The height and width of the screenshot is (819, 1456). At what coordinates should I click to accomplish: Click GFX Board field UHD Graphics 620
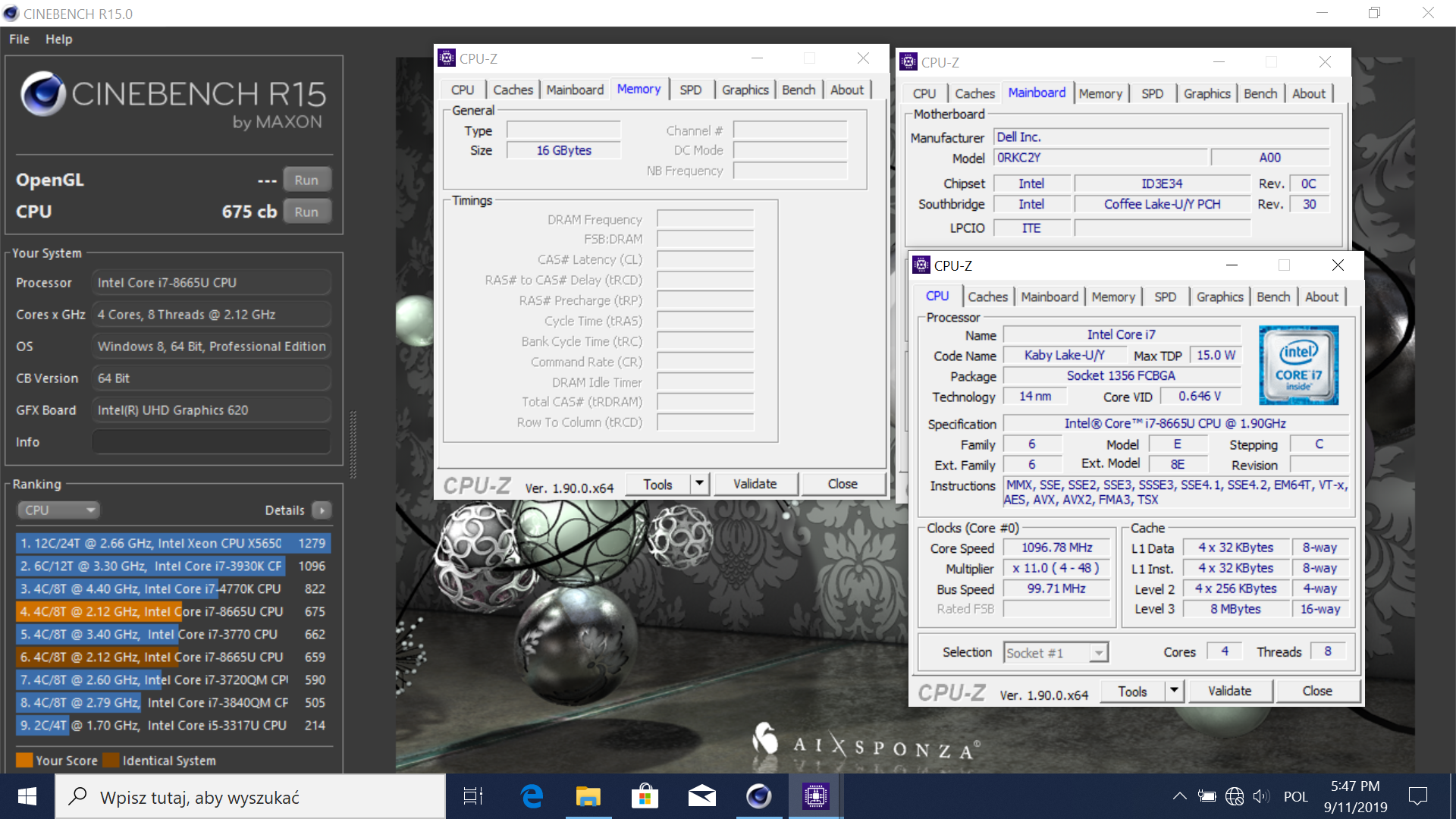pos(211,409)
